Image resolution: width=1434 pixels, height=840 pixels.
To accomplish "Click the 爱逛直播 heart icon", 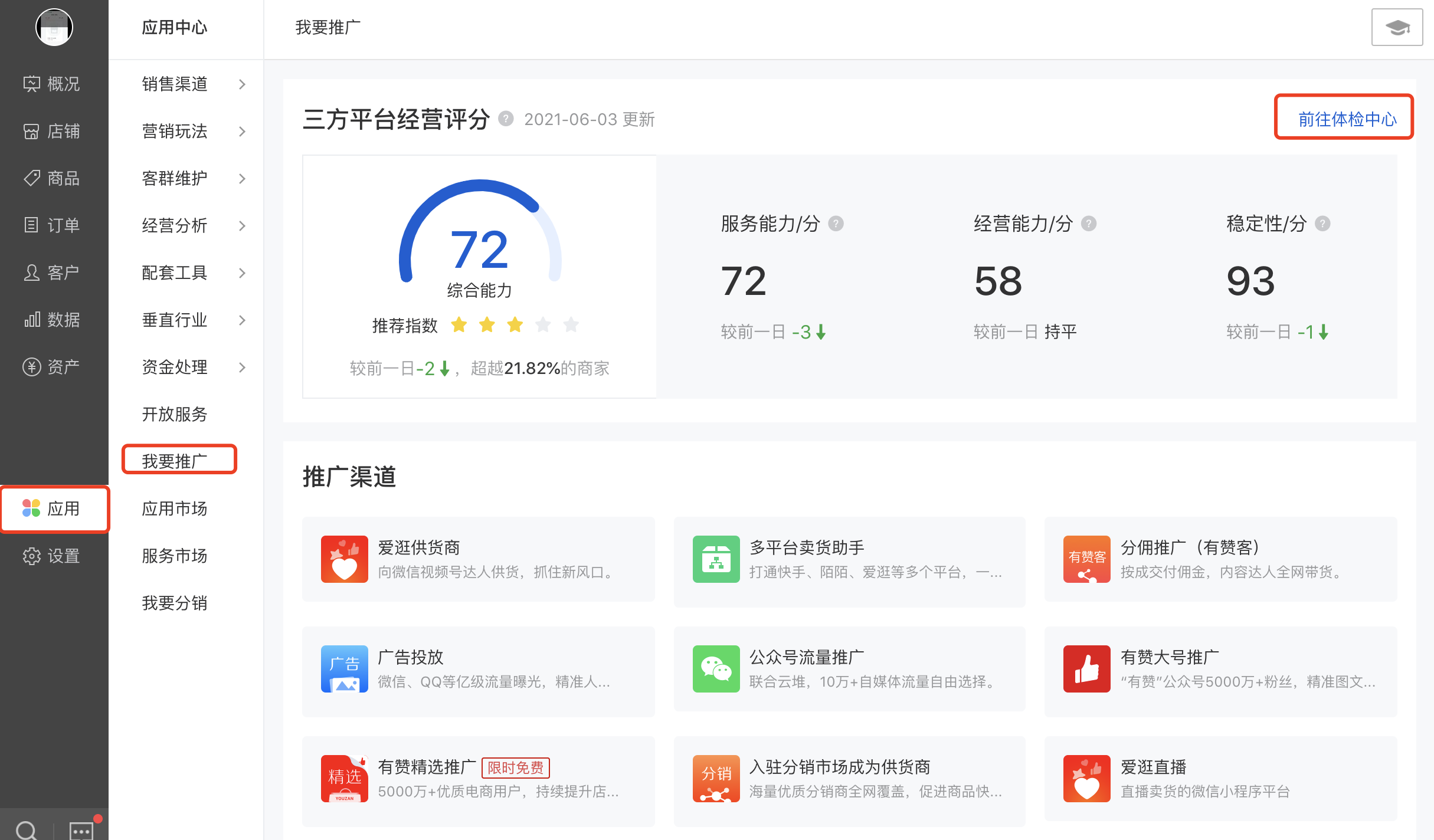I will click(x=1087, y=779).
